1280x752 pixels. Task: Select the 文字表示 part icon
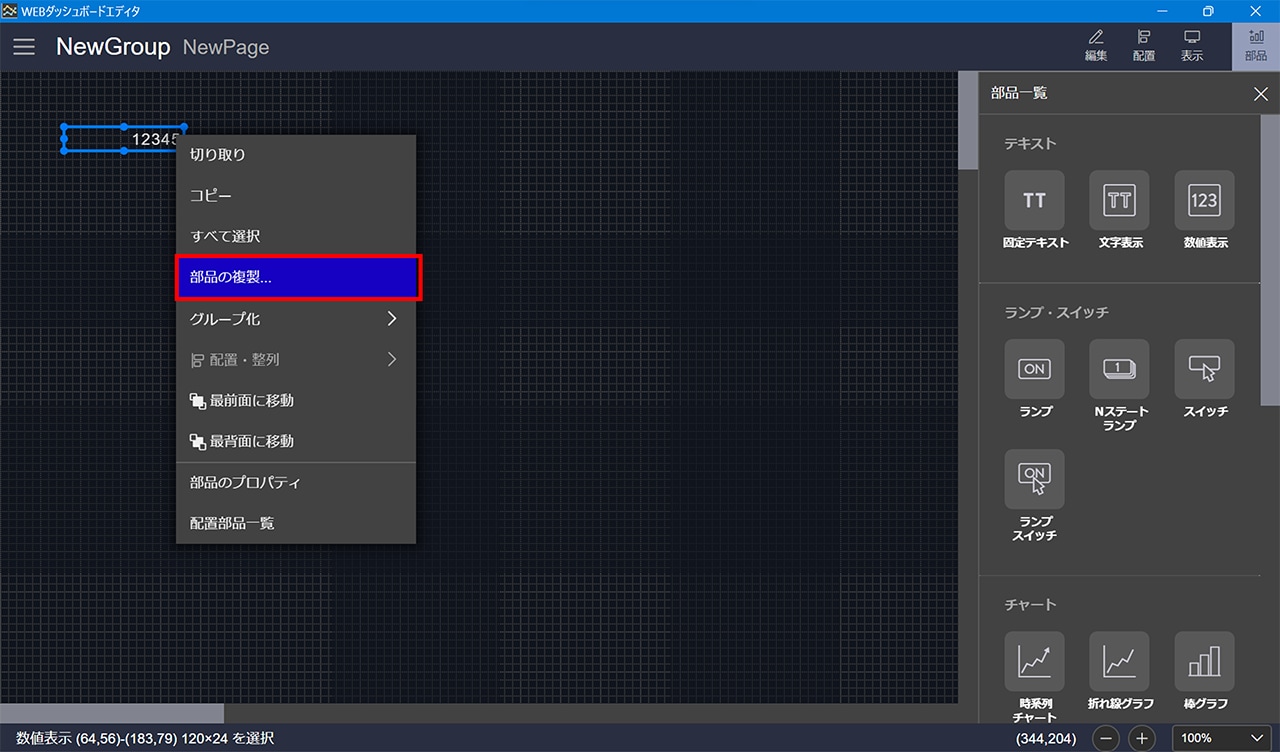[1119, 201]
